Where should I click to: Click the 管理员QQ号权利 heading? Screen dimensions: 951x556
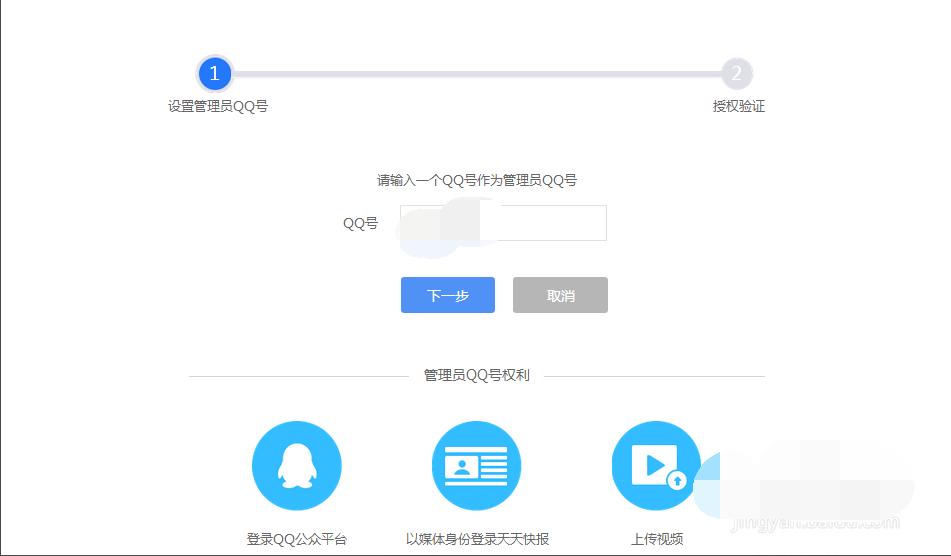477,375
